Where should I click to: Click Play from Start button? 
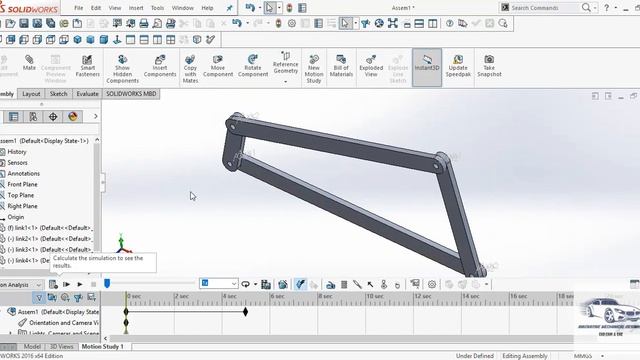pyautogui.click(x=67, y=284)
